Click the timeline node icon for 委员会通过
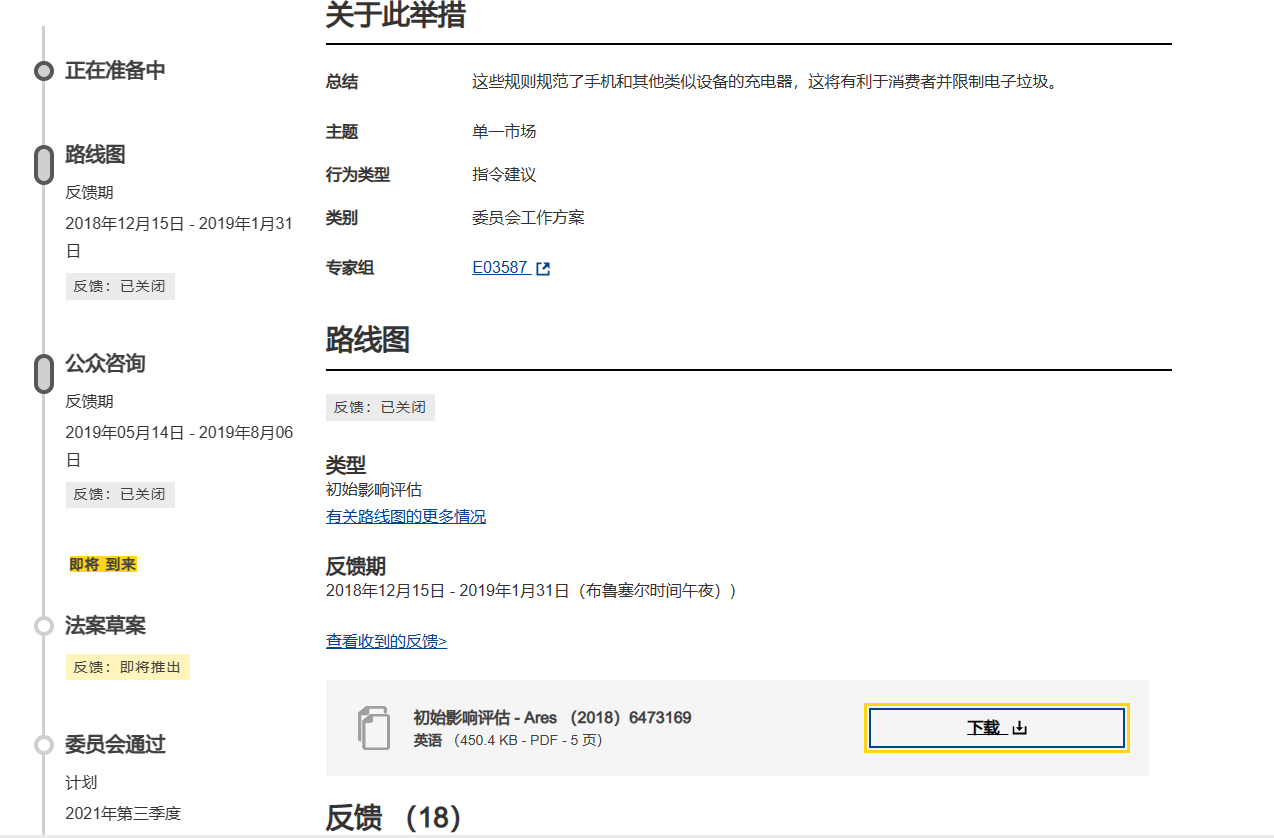 43,744
